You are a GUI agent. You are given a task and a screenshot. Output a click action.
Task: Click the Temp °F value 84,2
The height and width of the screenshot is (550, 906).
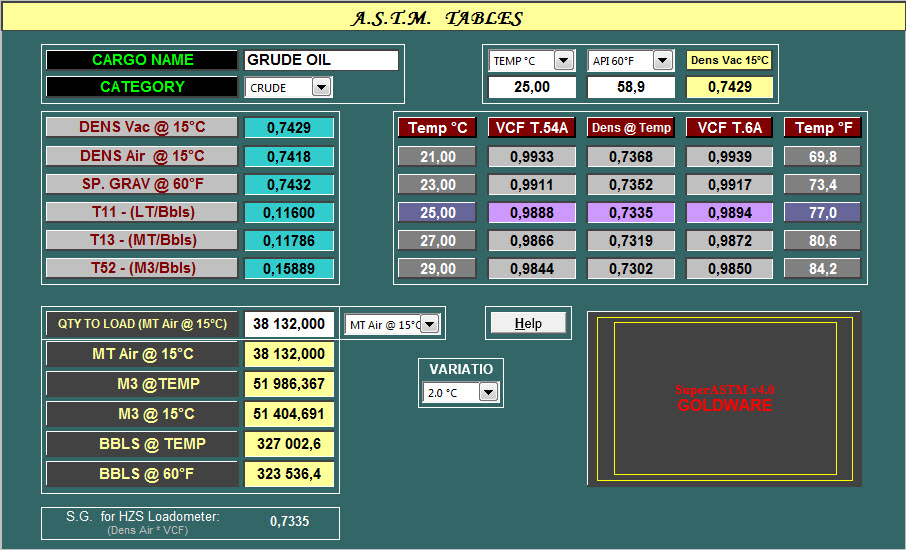[x=823, y=269]
